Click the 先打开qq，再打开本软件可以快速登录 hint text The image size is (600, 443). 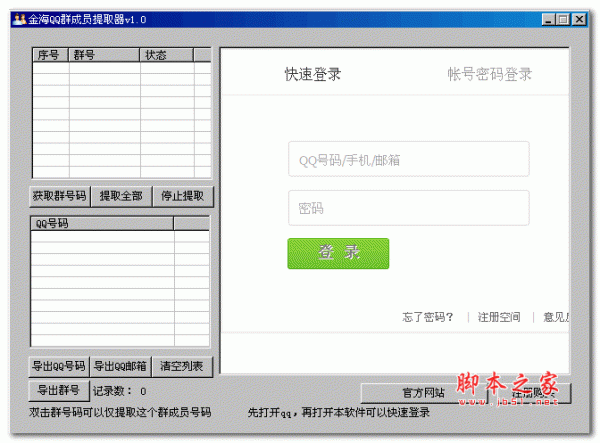339,412
